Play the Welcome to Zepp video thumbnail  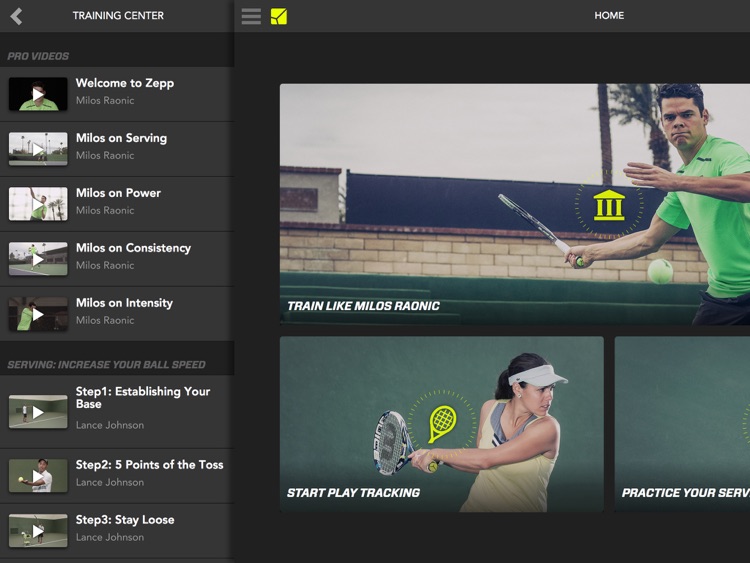coord(38,94)
